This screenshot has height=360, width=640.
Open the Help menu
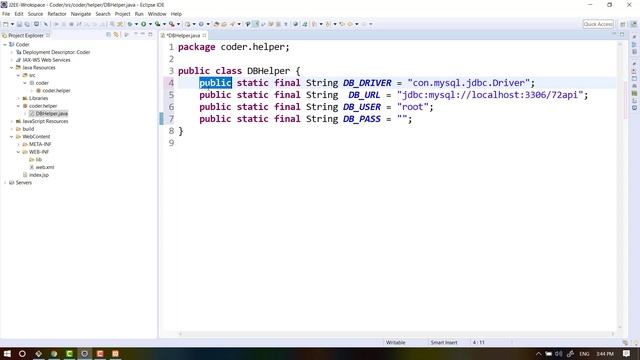(x=176, y=14)
